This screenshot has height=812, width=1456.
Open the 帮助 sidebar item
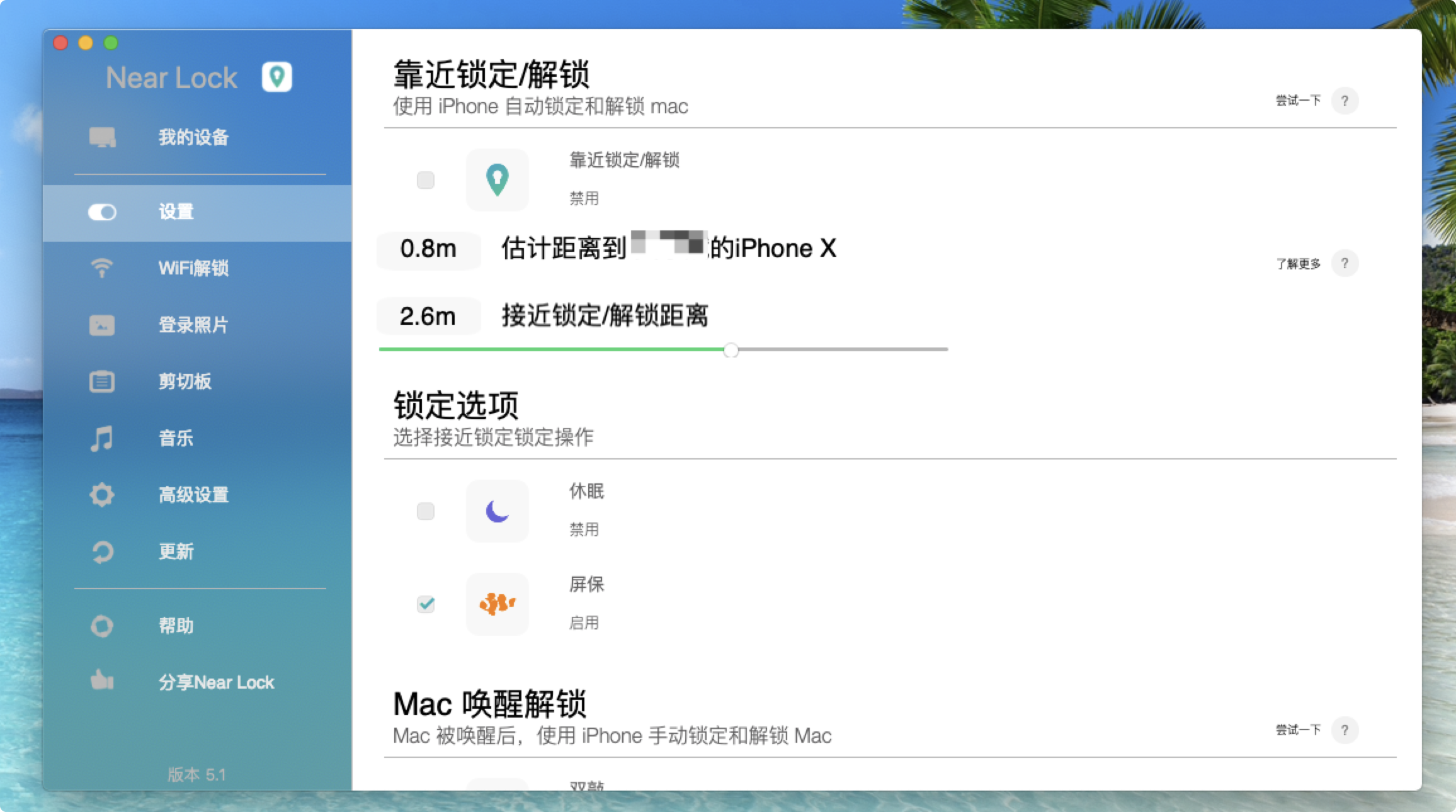point(176,626)
